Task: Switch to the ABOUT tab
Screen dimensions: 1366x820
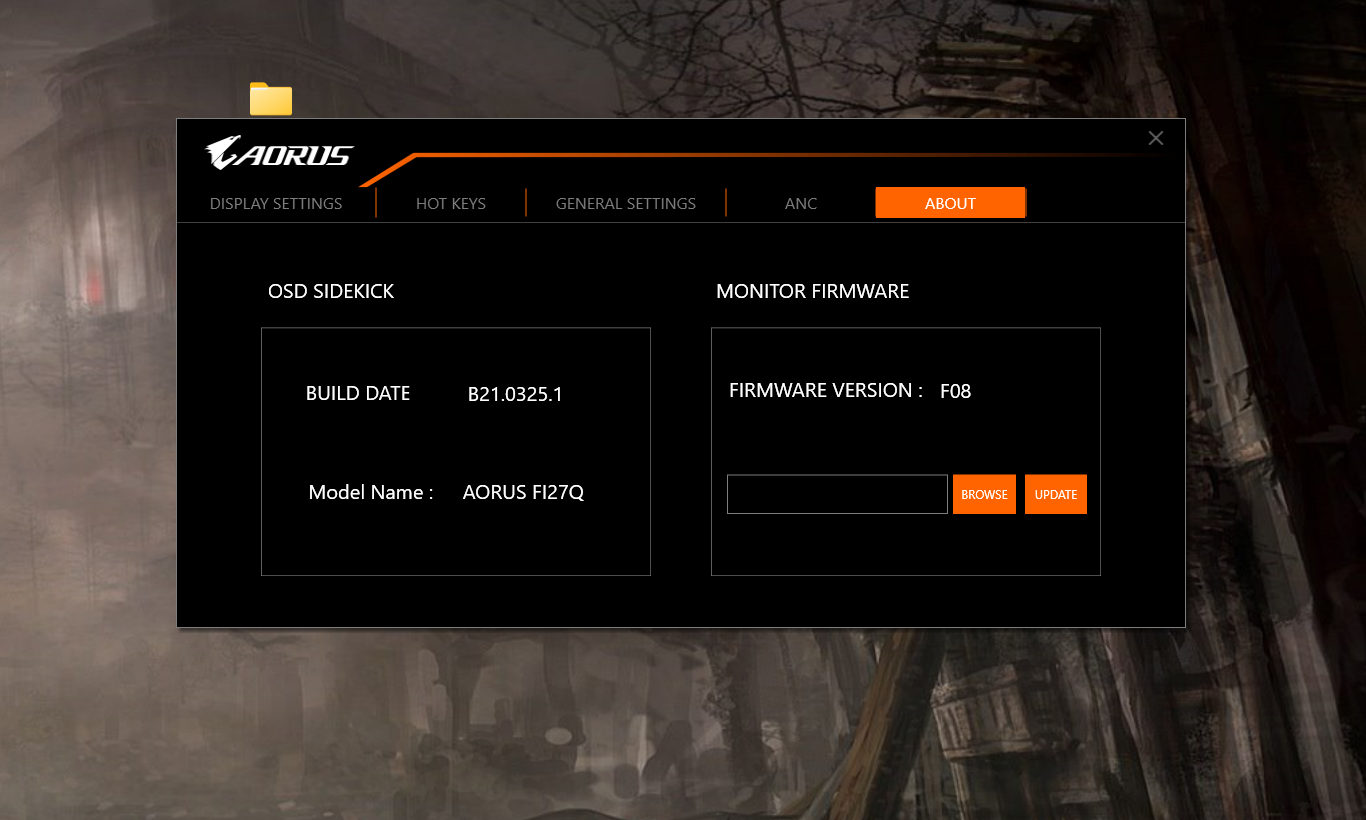Action: 950,202
